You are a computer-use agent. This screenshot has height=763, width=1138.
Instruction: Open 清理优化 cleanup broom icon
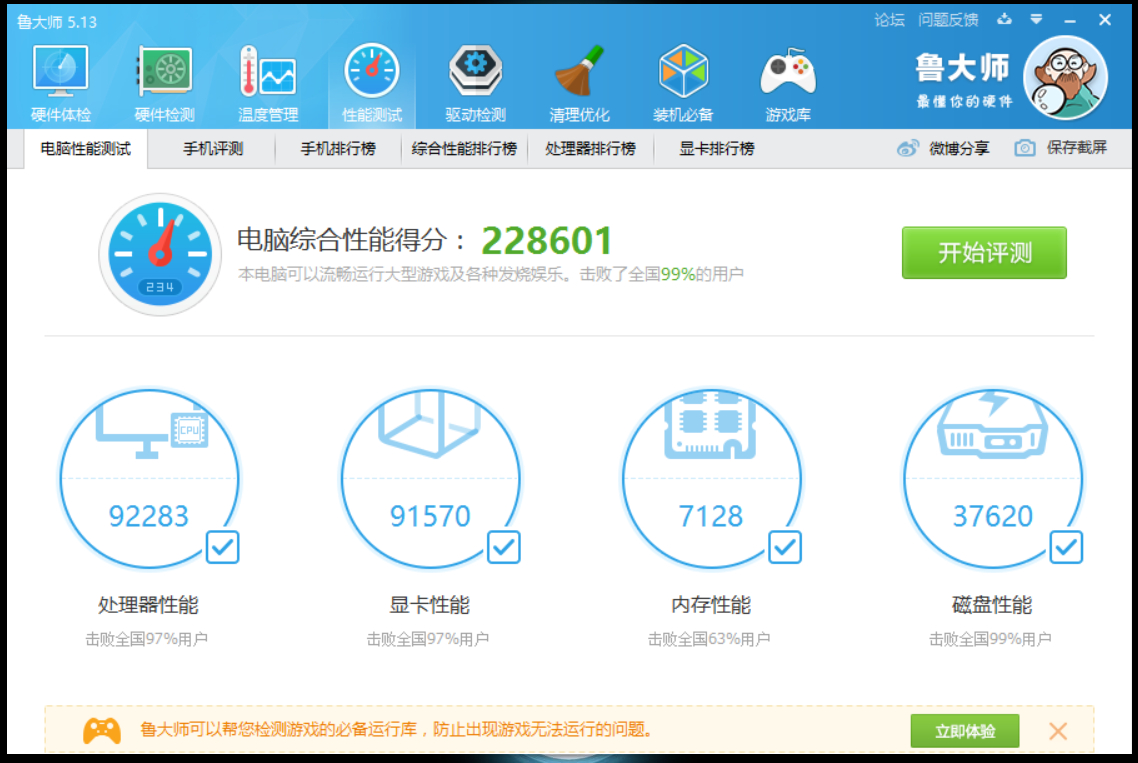point(579,83)
